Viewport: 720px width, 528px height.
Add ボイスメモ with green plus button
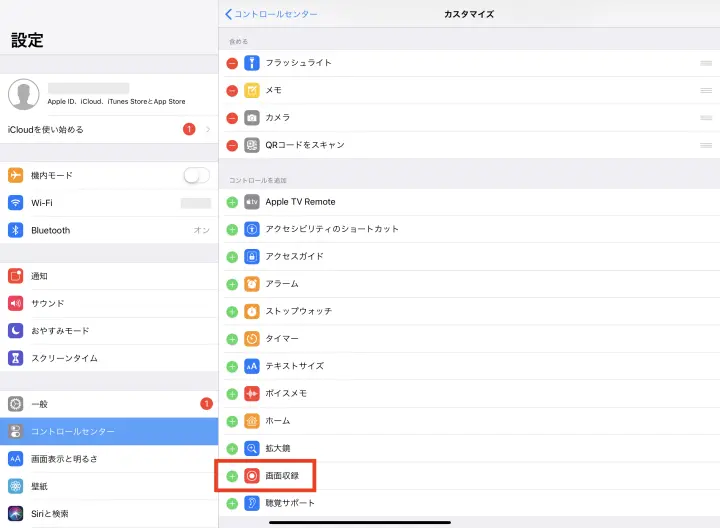pyautogui.click(x=232, y=394)
